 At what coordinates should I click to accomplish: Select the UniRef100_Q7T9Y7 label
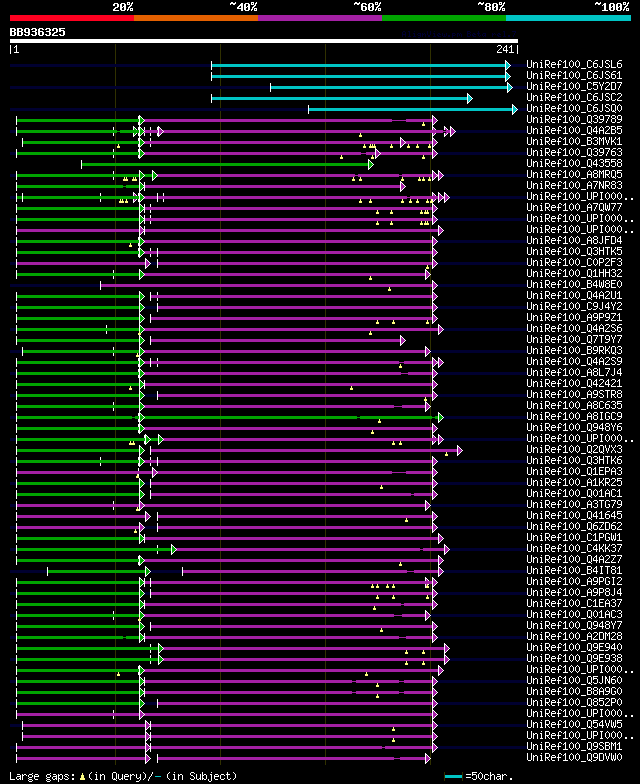pos(574,340)
